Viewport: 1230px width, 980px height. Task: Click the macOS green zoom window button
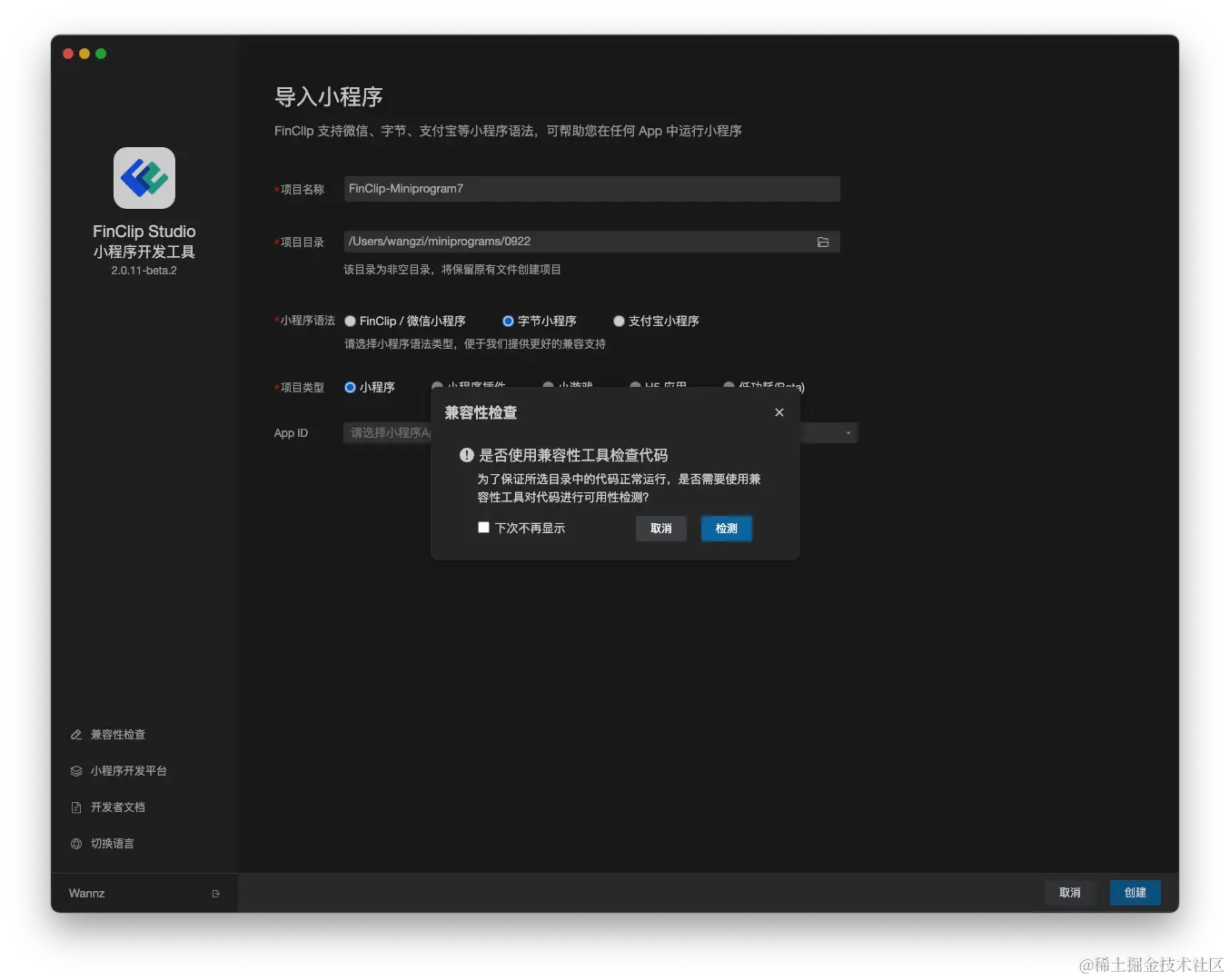click(101, 54)
